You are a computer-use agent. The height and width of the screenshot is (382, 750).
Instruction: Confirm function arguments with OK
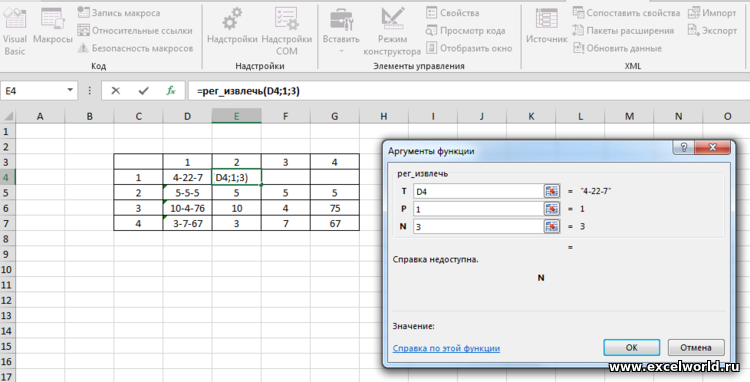click(631, 348)
